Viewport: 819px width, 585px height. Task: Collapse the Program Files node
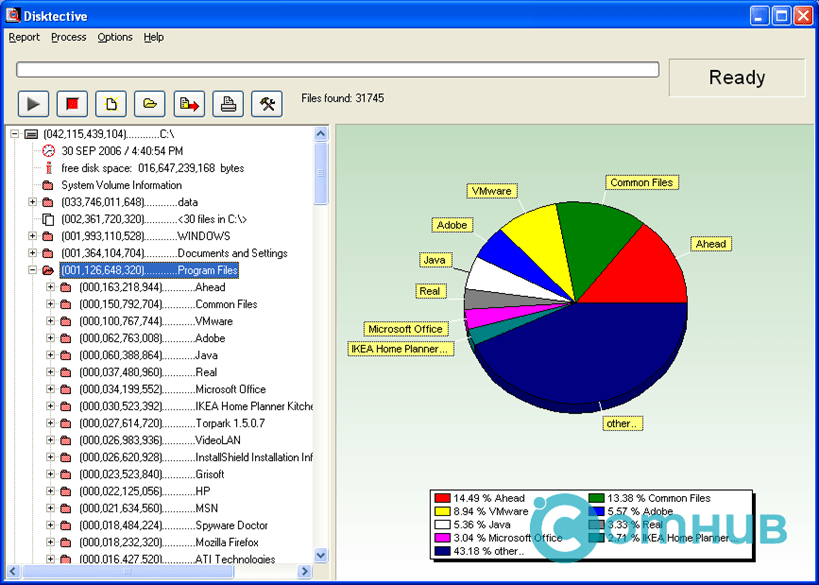[32, 270]
